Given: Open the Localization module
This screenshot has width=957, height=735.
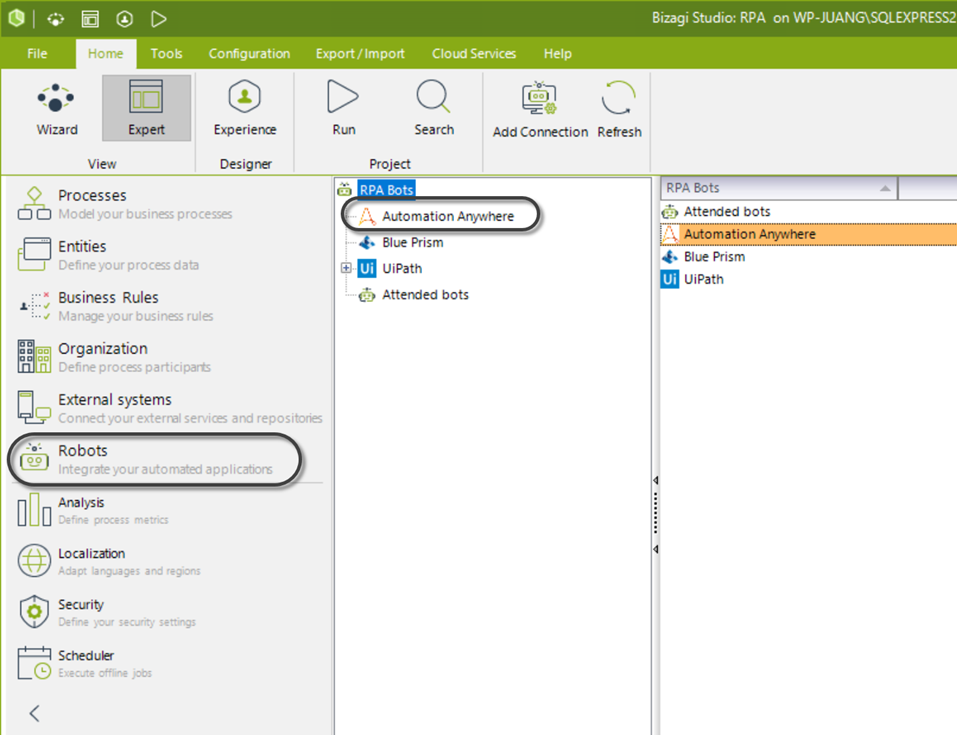Looking at the screenshot, I should (109, 561).
